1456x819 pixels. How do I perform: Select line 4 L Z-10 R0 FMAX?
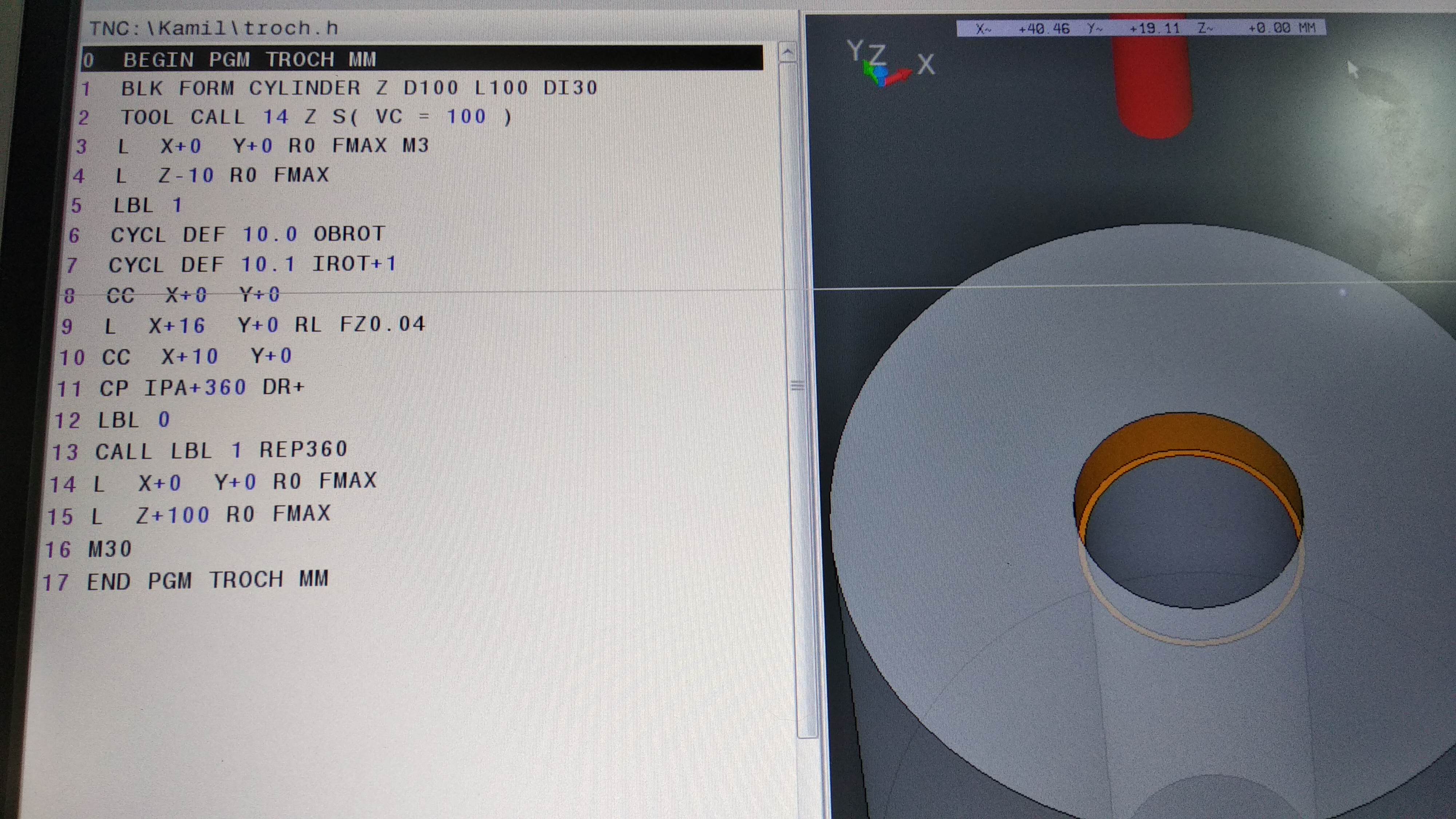201,175
